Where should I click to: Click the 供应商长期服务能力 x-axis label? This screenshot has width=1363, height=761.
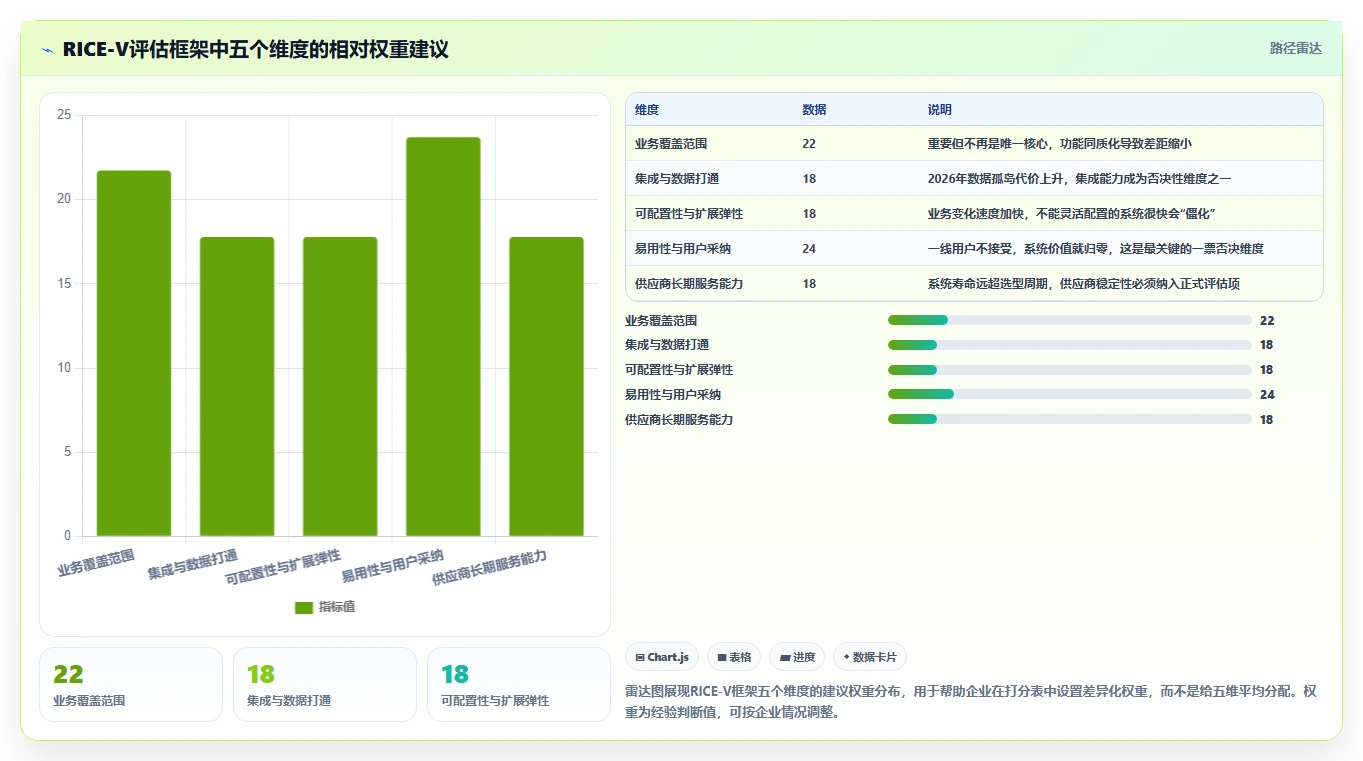click(x=489, y=568)
